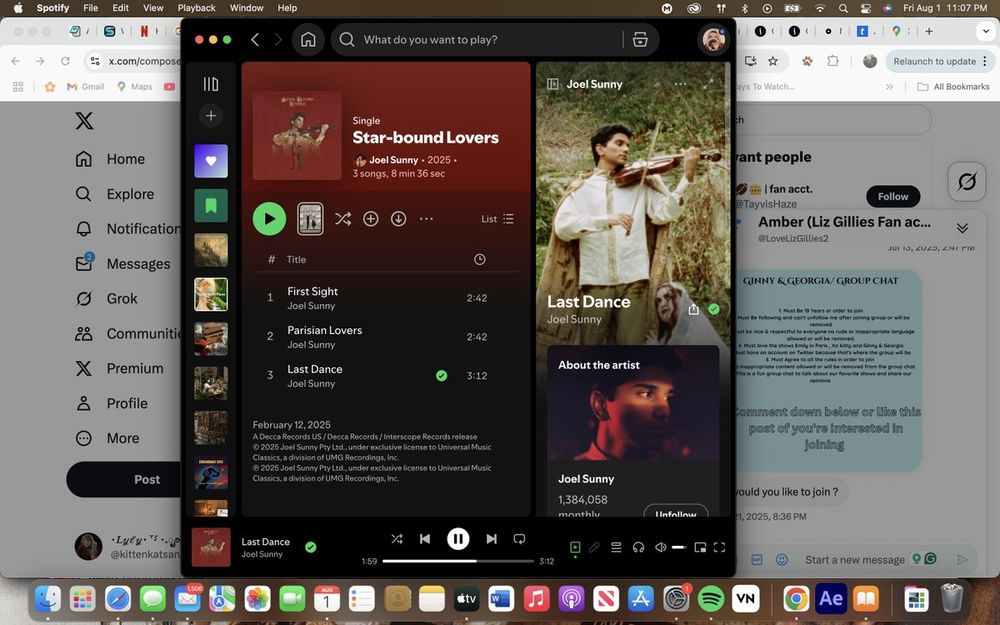Open more options (three dots) for Star-bound Lovers
The width and height of the screenshot is (1000, 625).
426,219
